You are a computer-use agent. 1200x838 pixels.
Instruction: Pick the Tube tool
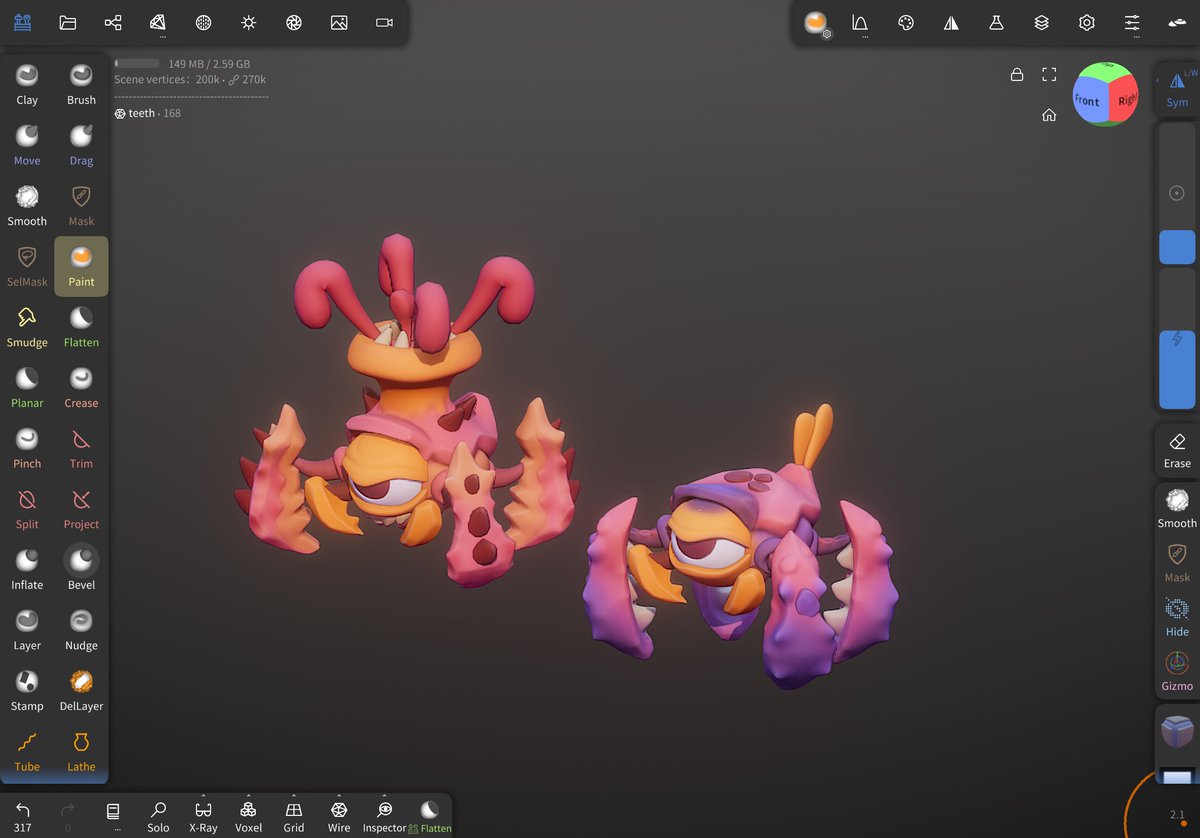[x=27, y=751]
